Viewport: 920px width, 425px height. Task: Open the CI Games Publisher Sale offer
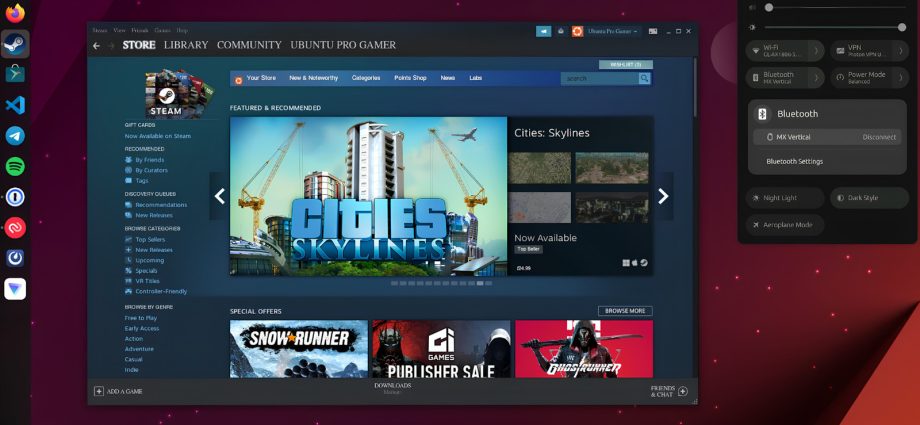click(441, 349)
